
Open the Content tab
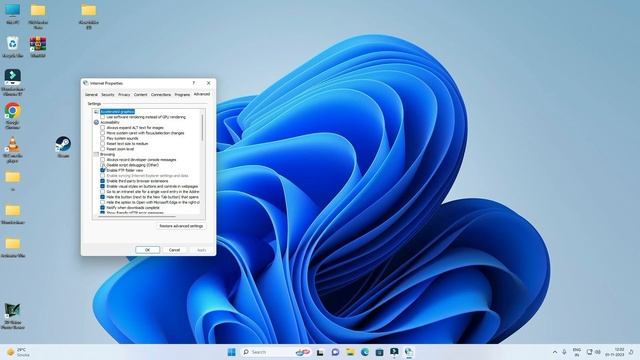tap(140, 94)
